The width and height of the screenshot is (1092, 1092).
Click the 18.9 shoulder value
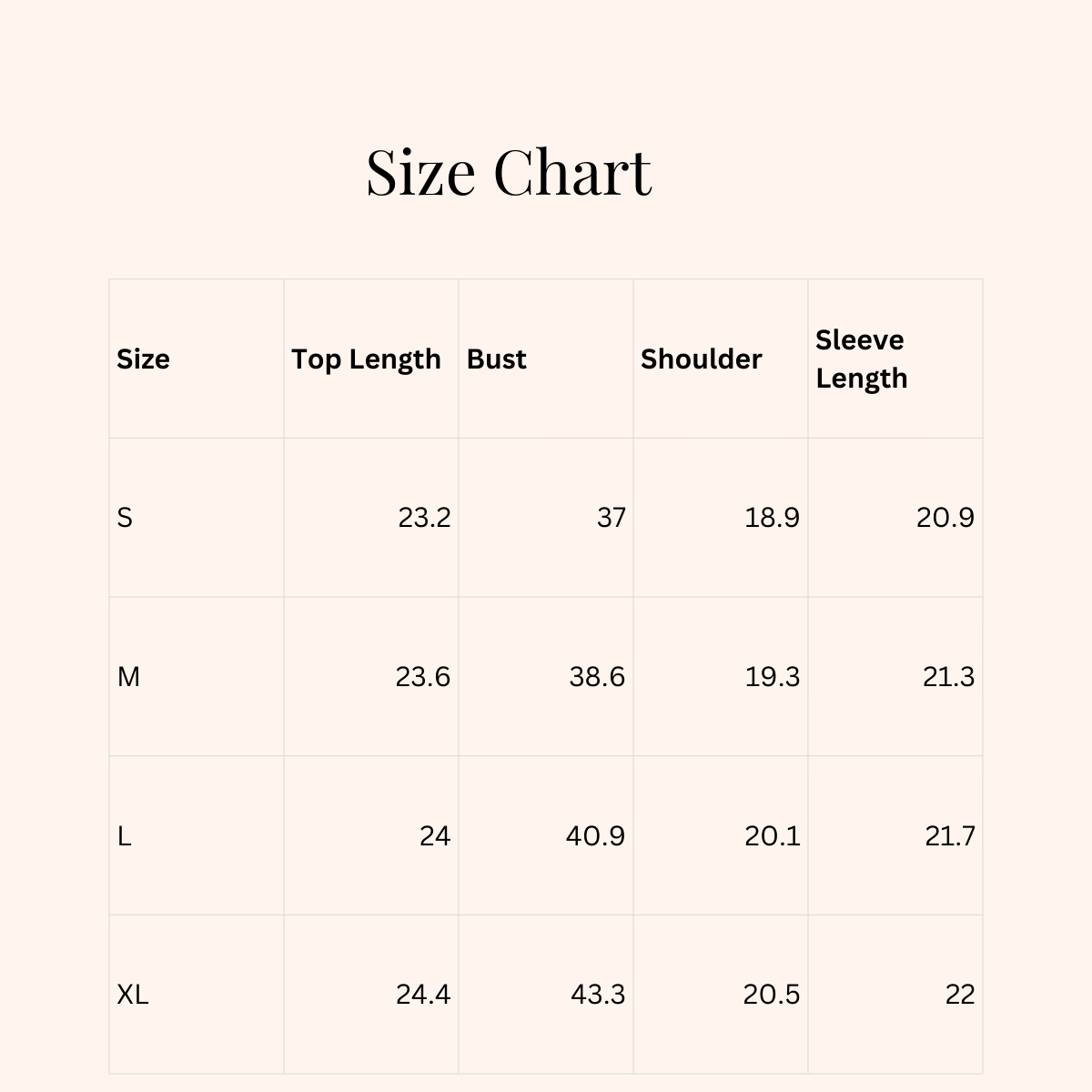(772, 518)
